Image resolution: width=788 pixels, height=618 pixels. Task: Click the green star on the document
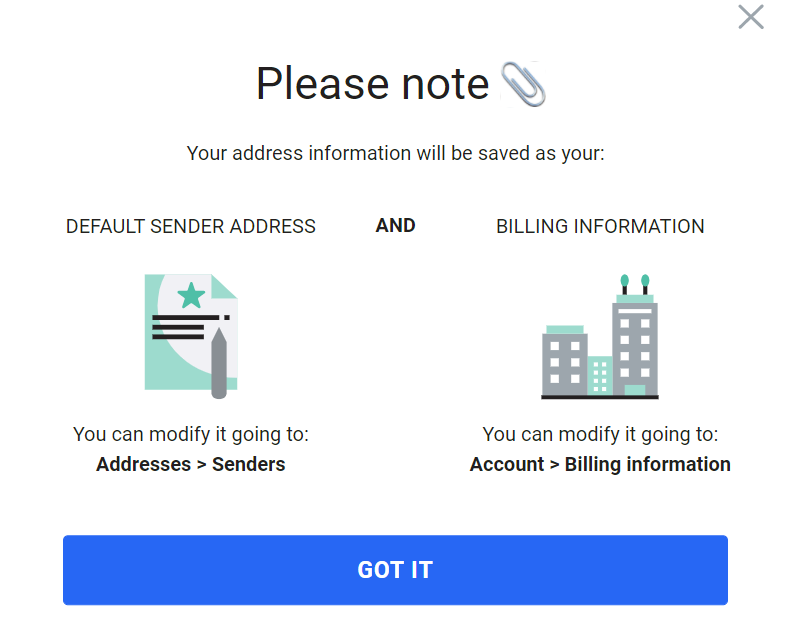click(191, 295)
